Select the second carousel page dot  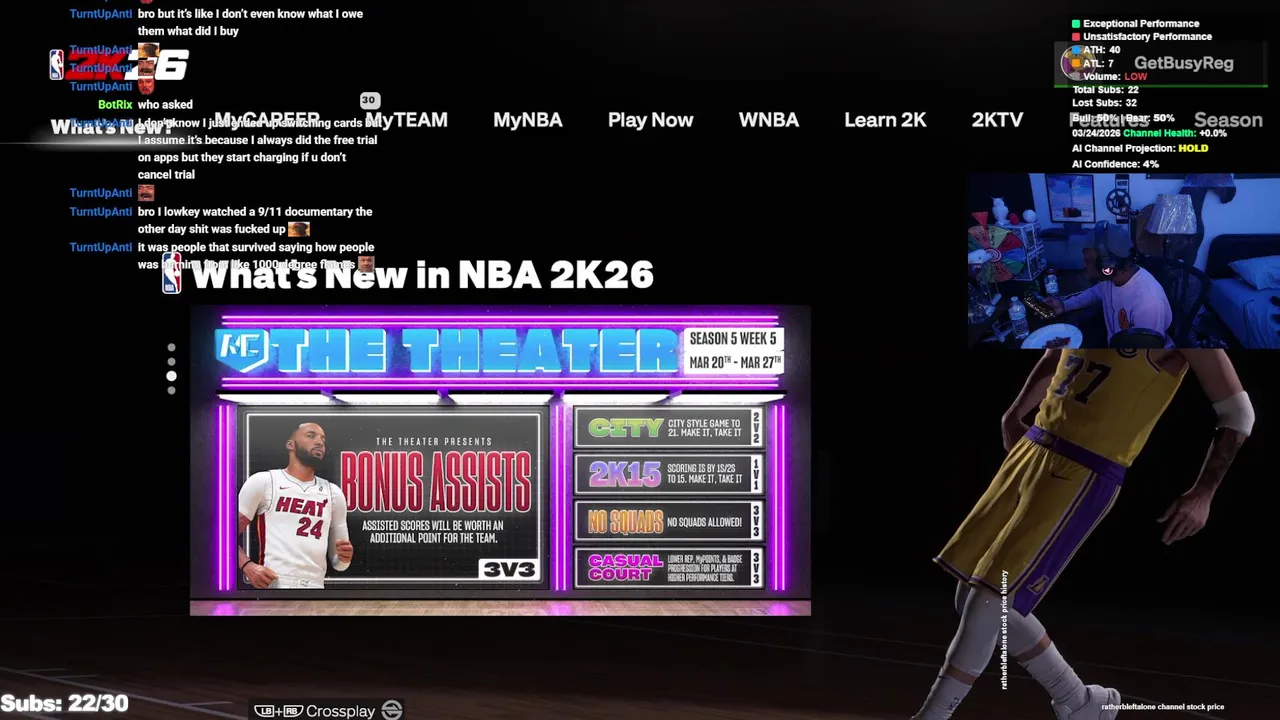[x=171, y=362]
